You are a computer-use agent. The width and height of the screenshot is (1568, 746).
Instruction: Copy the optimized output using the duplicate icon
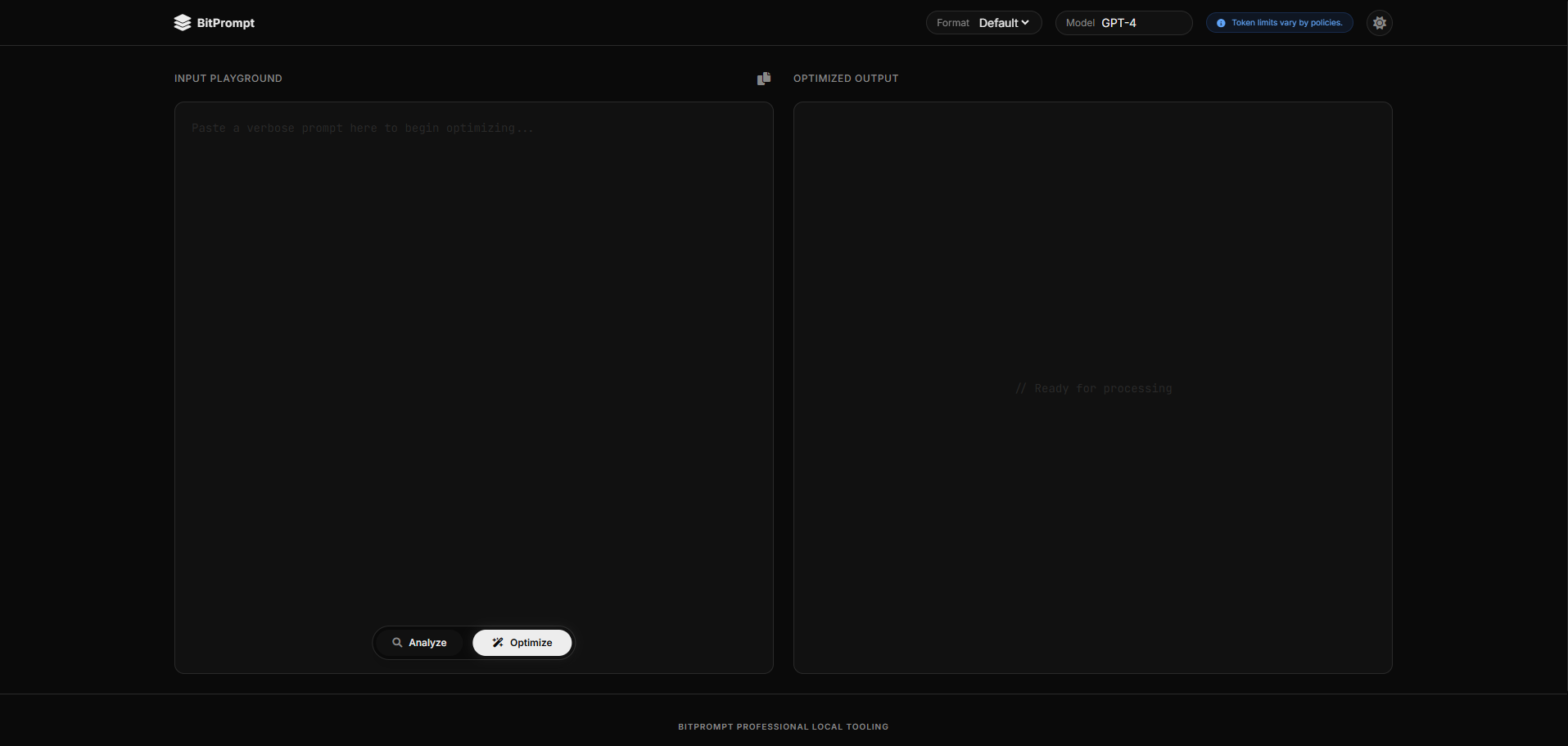pos(764,78)
